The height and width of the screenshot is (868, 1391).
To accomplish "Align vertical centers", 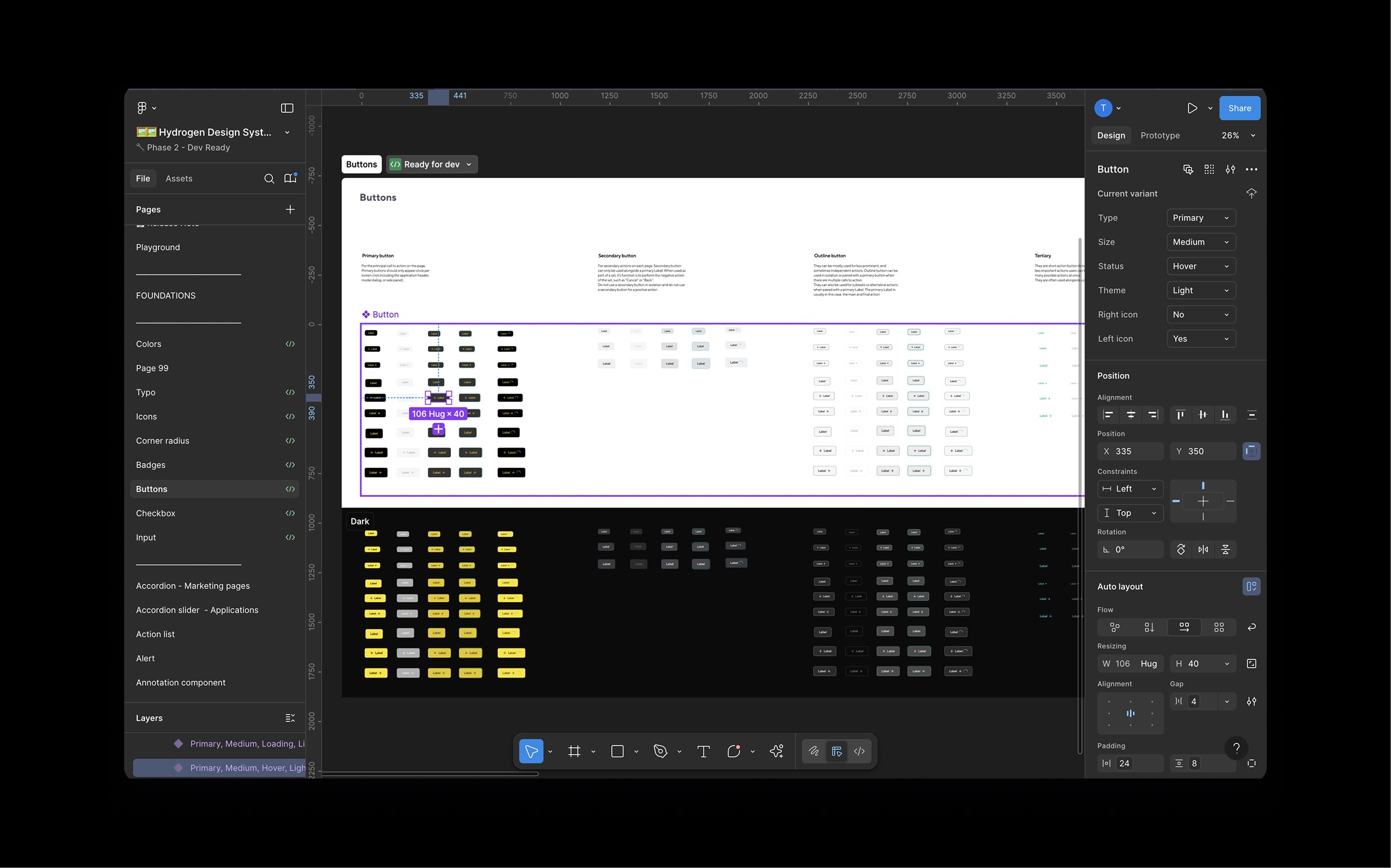I will (x=1203, y=415).
